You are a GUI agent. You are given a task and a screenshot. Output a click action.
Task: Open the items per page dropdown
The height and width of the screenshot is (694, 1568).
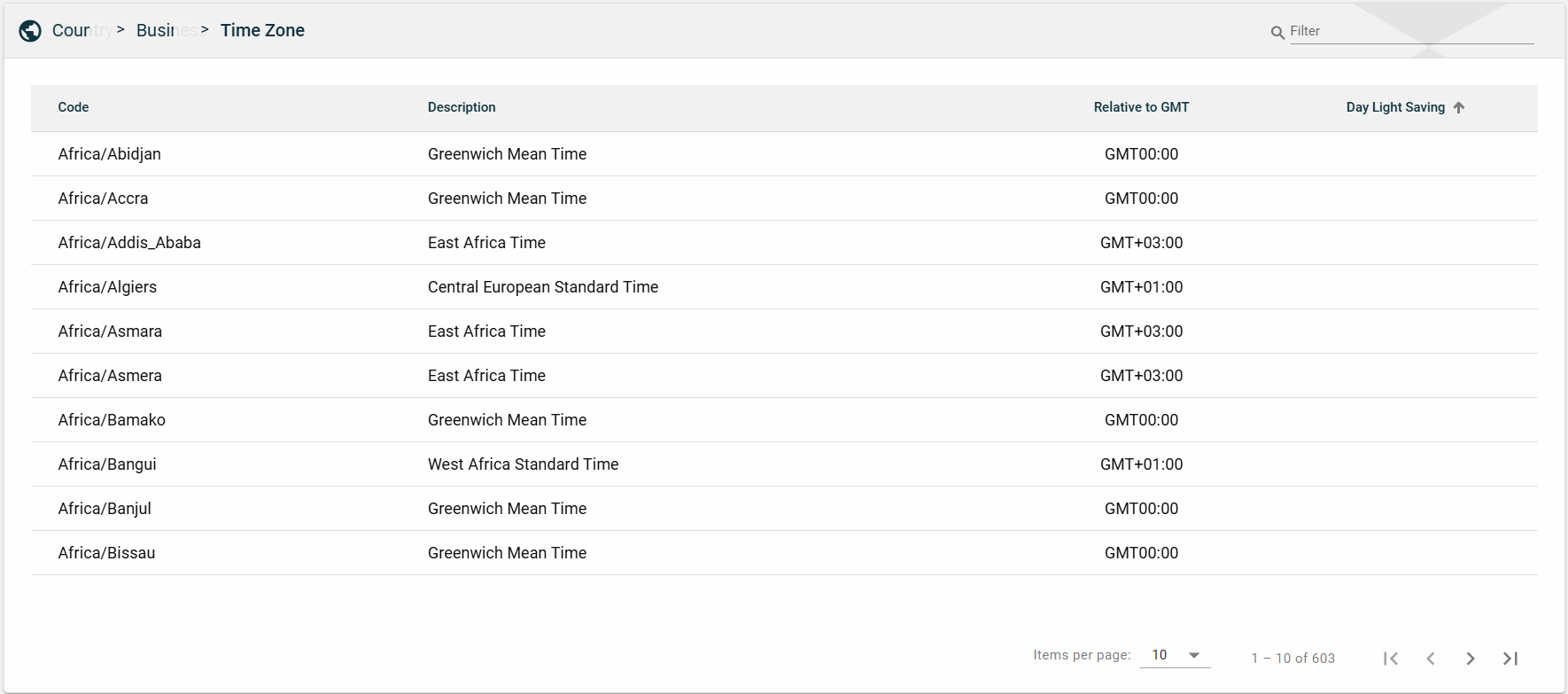click(1175, 655)
